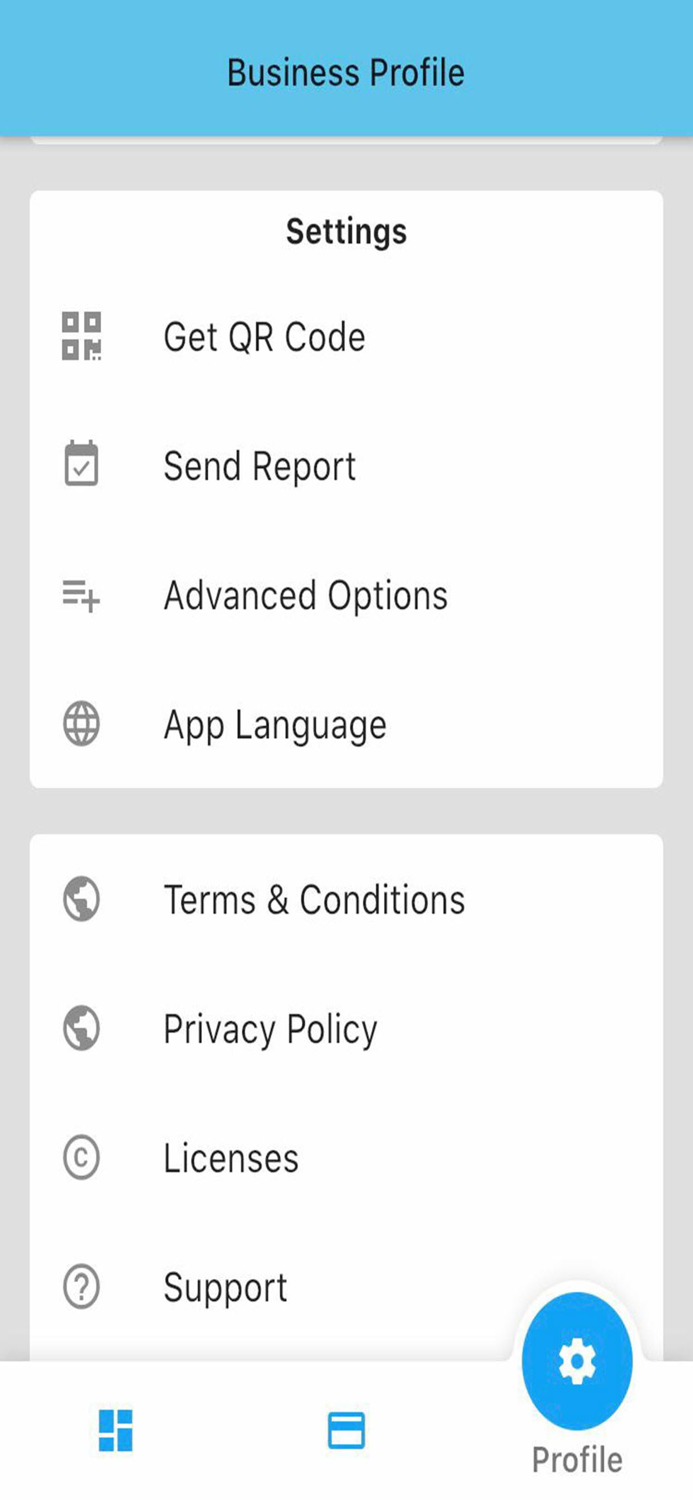This screenshot has width=693, height=1500.
Task: Tap the Support question mark icon
Action: 81,1287
